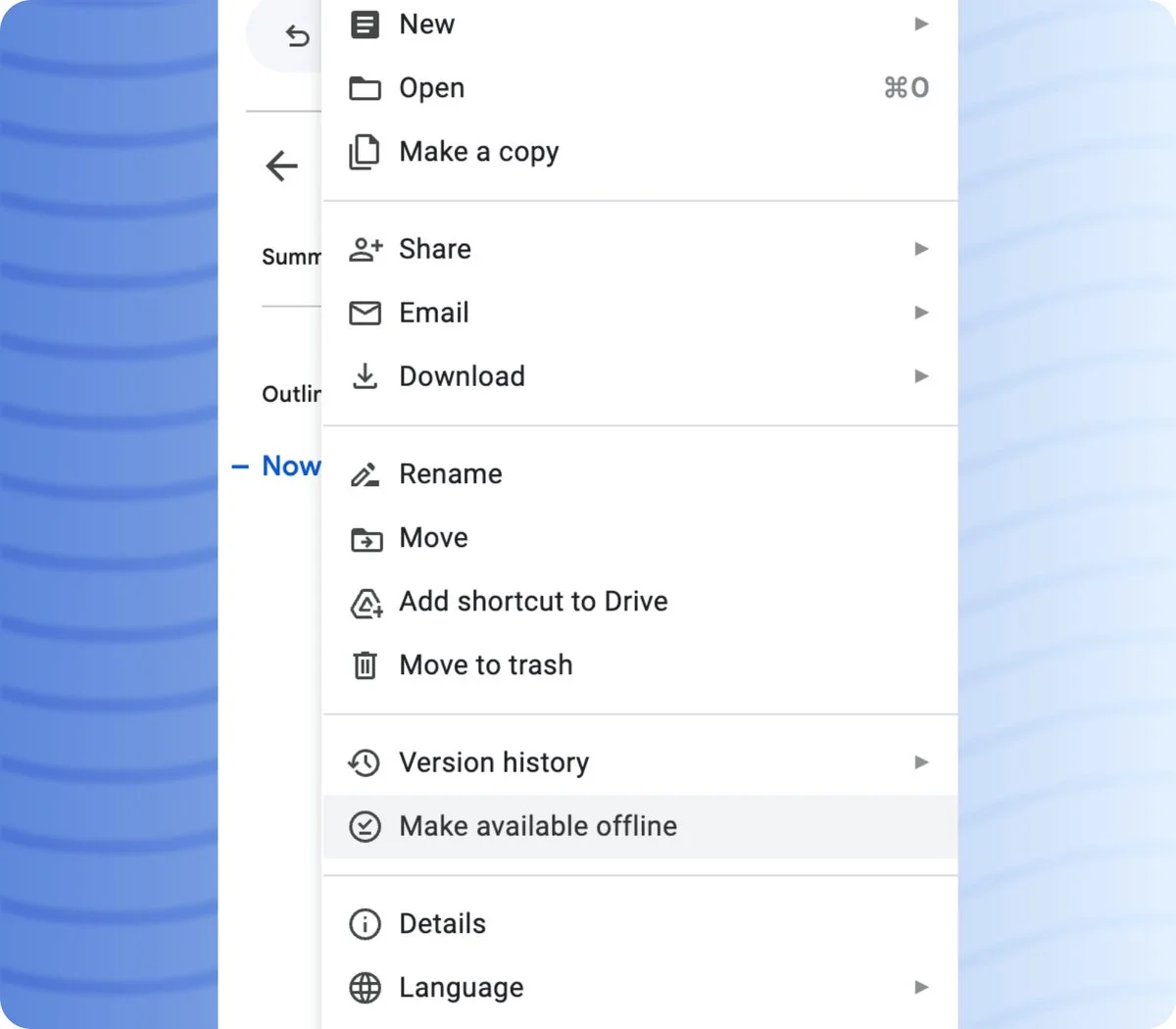Click the back arrow icon
Viewport: 1176px width, 1029px height.
click(x=282, y=166)
